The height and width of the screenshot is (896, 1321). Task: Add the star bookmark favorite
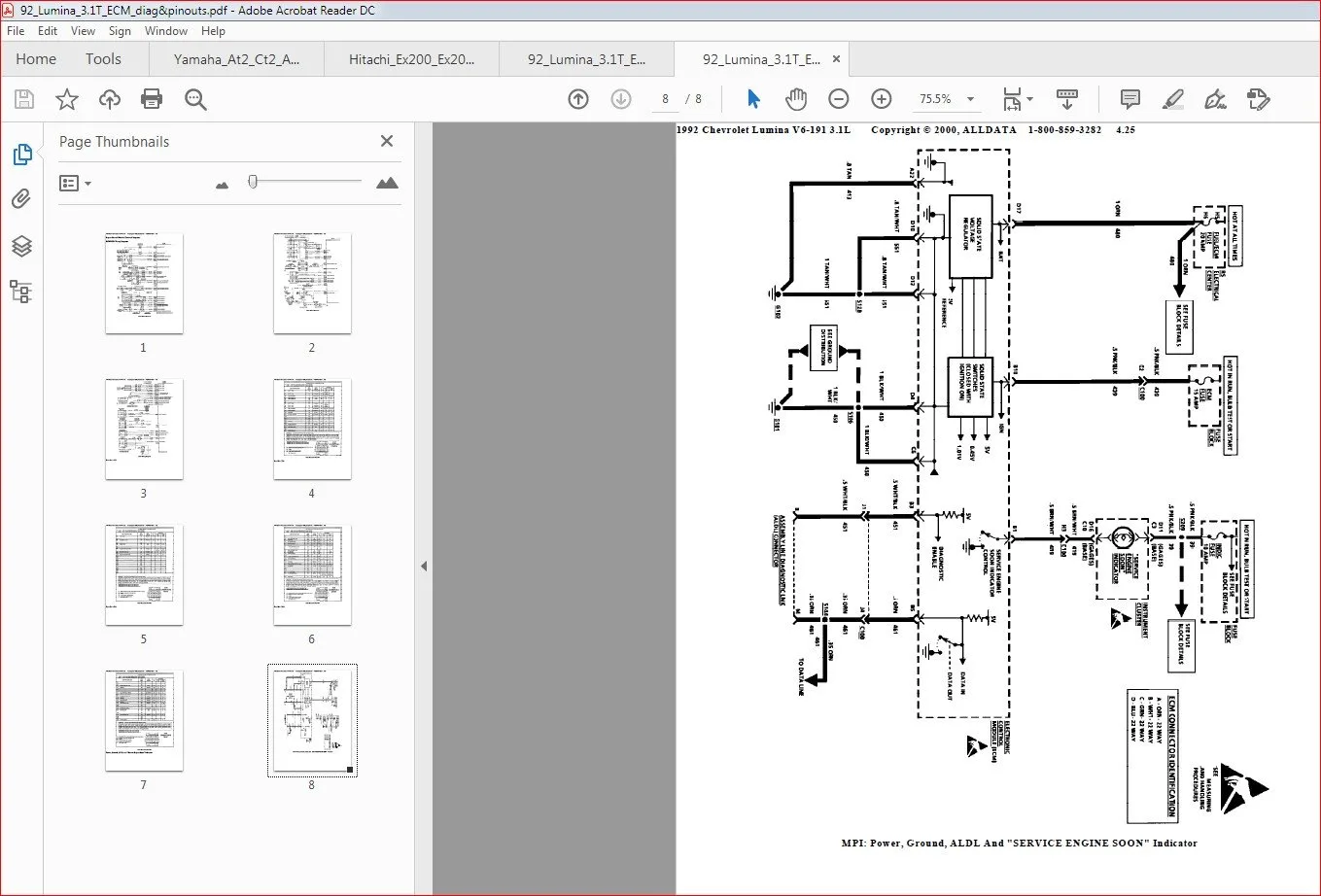click(x=67, y=99)
